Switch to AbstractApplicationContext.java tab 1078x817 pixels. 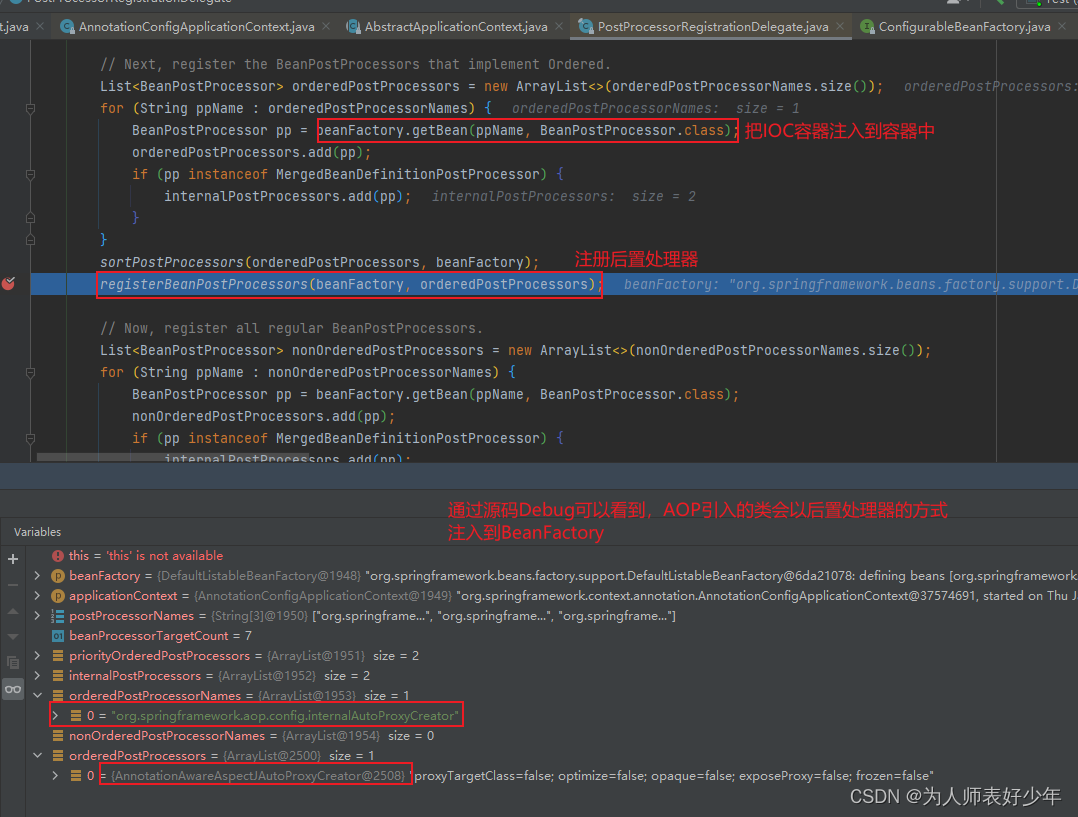[x=456, y=27]
